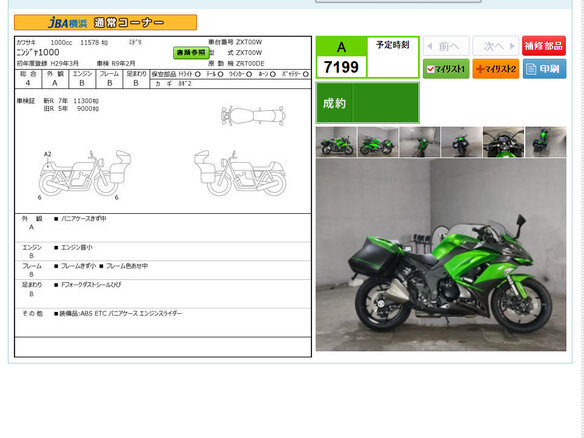This screenshot has height=438, width=584.
Task: Click the 車検 R9年2月 text
Action: pyautogui.click(x=116, y=63)
